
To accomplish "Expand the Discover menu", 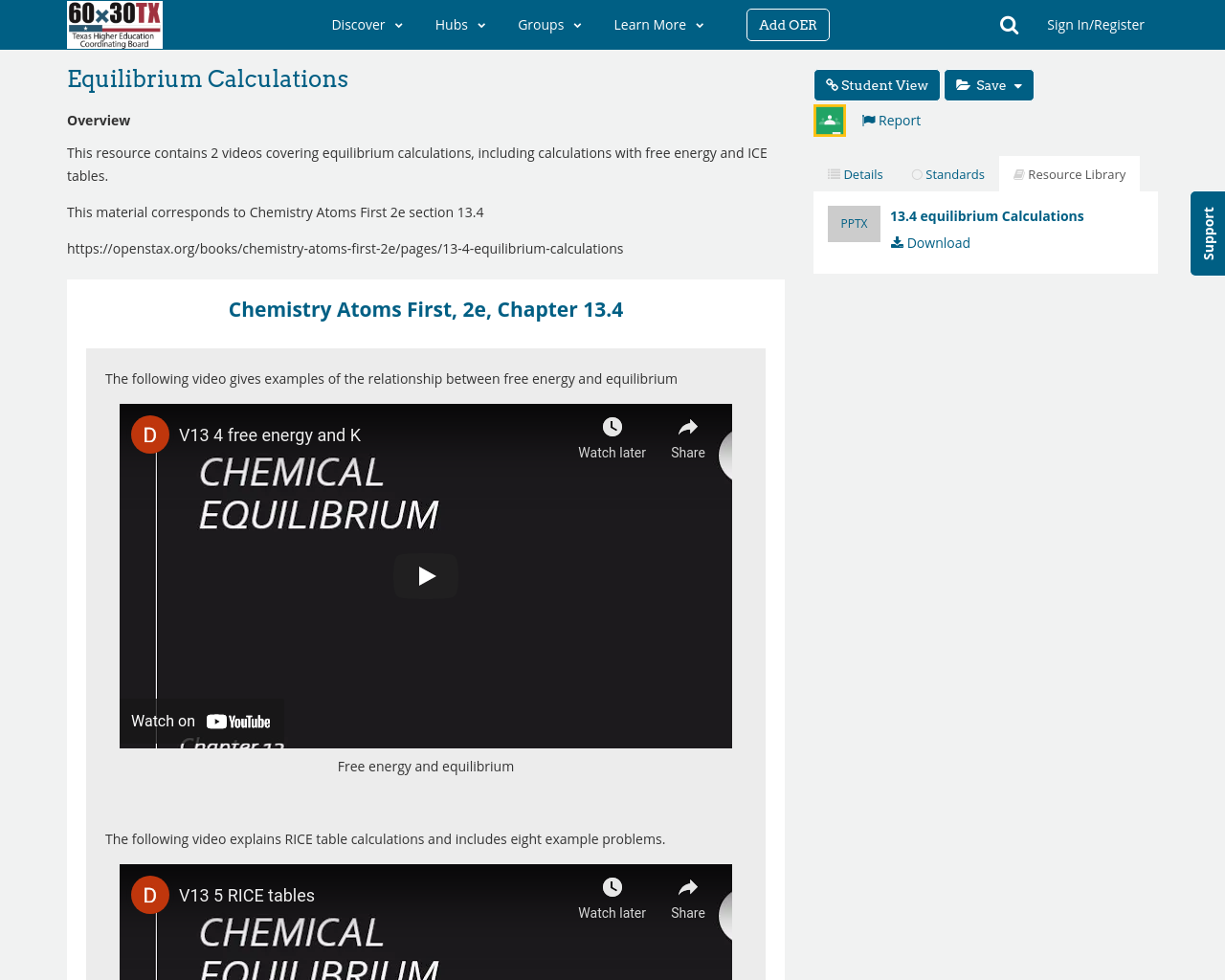I will (367, 25).
